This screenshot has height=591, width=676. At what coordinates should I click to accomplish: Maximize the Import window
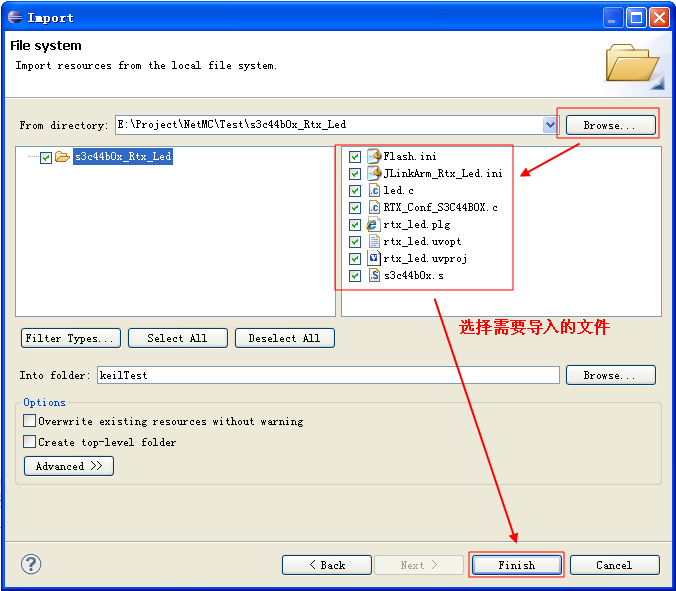click(x=636, y=18)
